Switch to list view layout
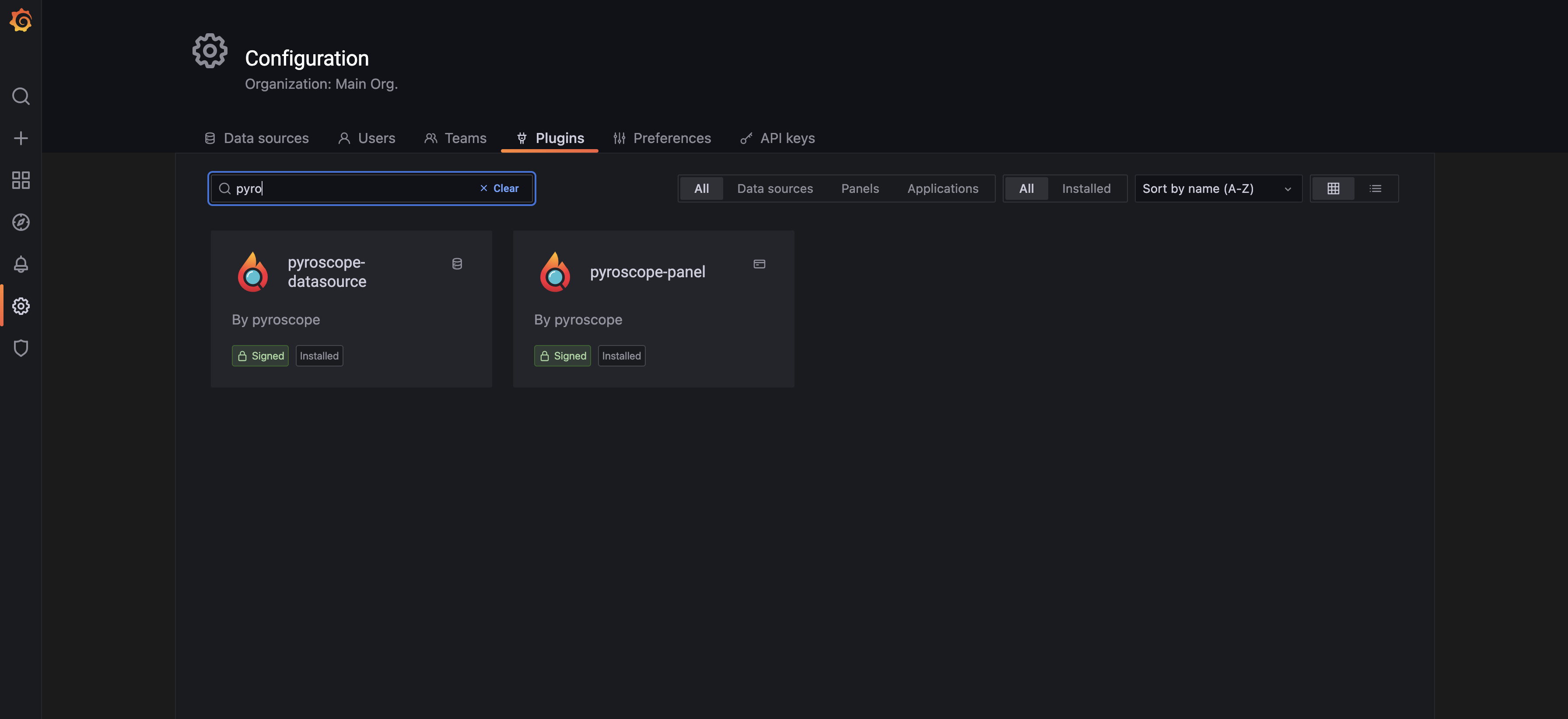The height and width of the screenshot is (719, 1568). click(1375, 188)
